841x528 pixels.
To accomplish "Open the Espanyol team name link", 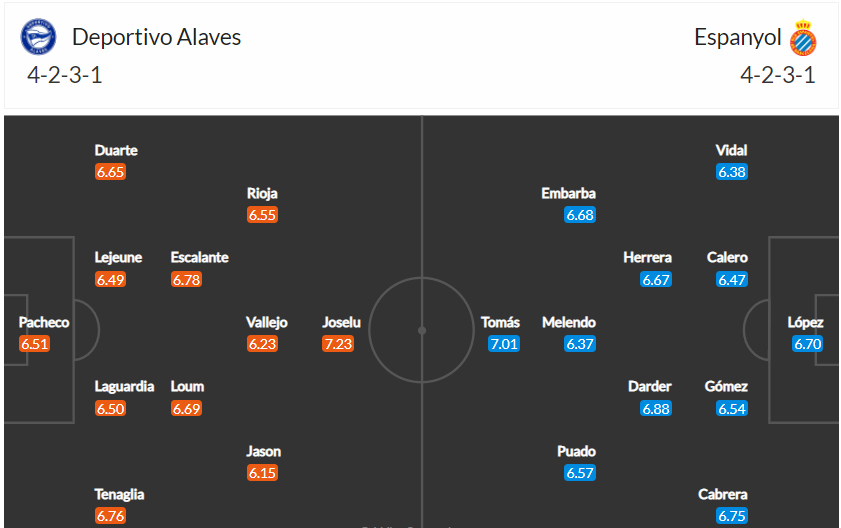I will [737, 37].
